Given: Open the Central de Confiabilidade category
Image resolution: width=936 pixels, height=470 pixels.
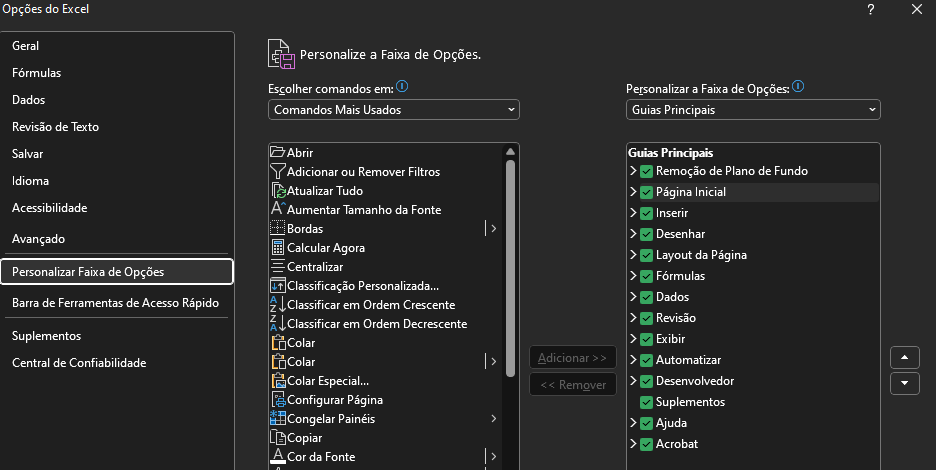Looking at the screenshot, I should 79,363.
